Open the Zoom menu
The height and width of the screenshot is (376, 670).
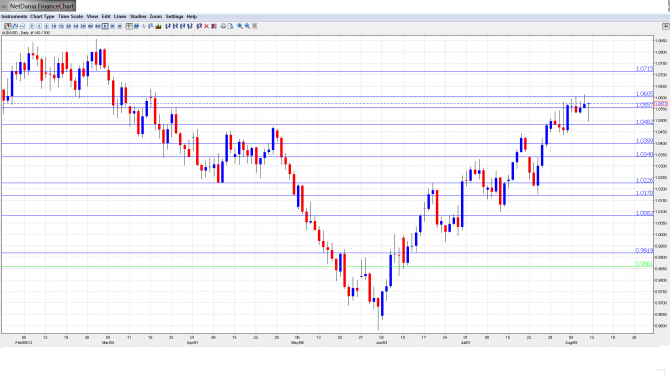[x=156, y=16]
